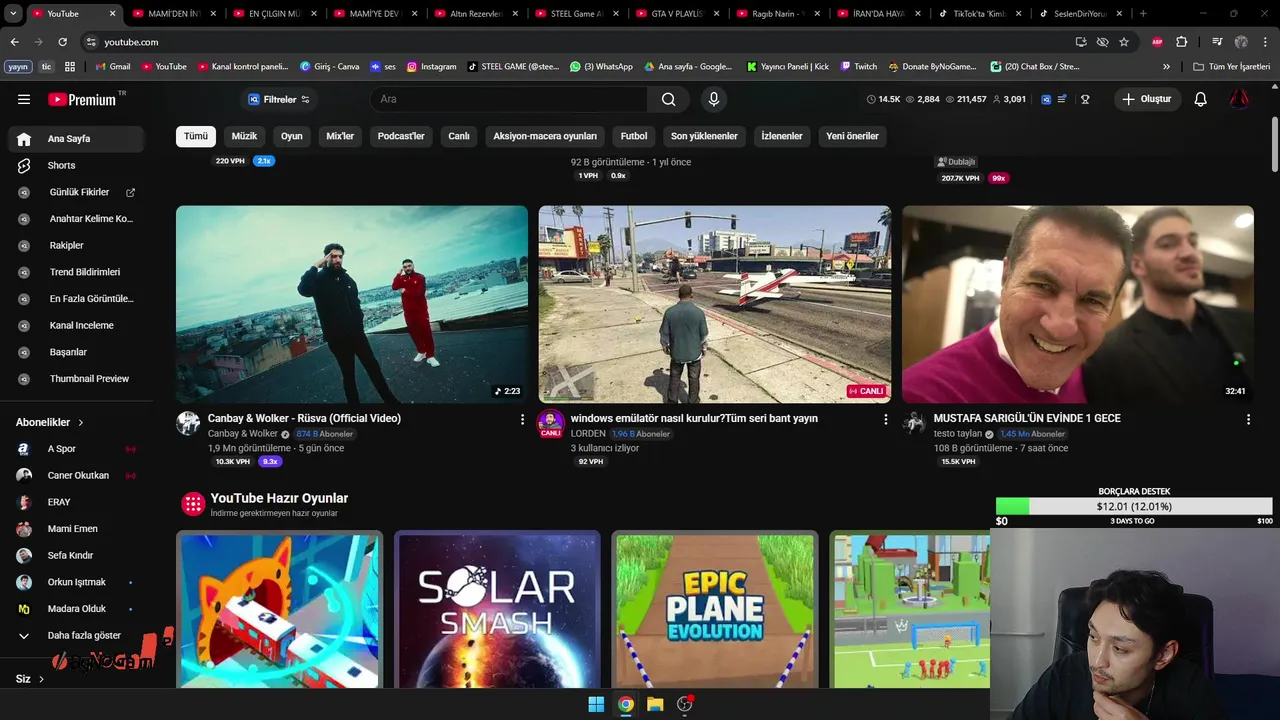Click the search magnifier button
Image resolution: width=1280 pixels, height=720 pixels.
click(x=668, y=99)
